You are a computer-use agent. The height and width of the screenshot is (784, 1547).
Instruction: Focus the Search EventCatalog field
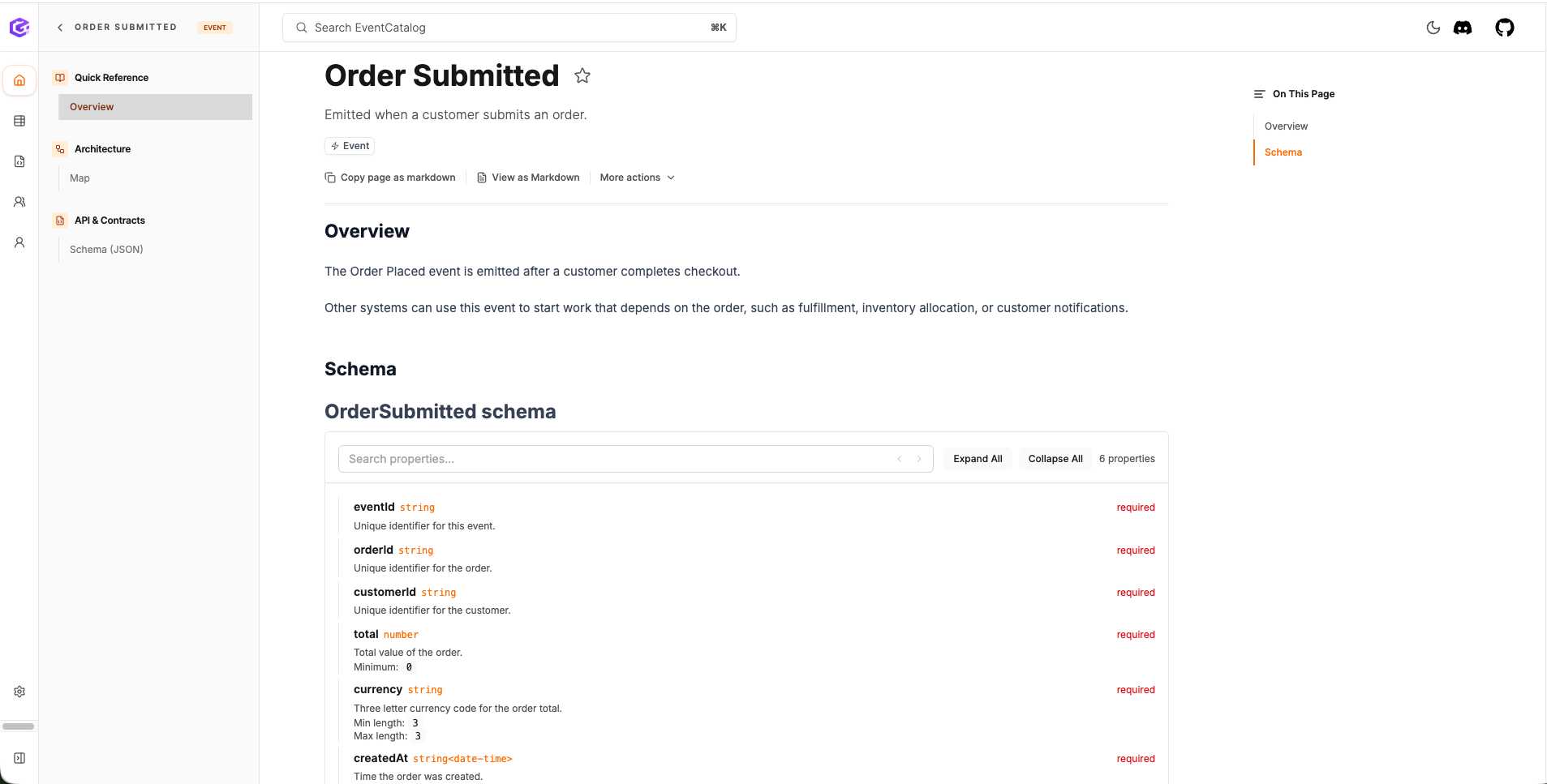[509, 28]
